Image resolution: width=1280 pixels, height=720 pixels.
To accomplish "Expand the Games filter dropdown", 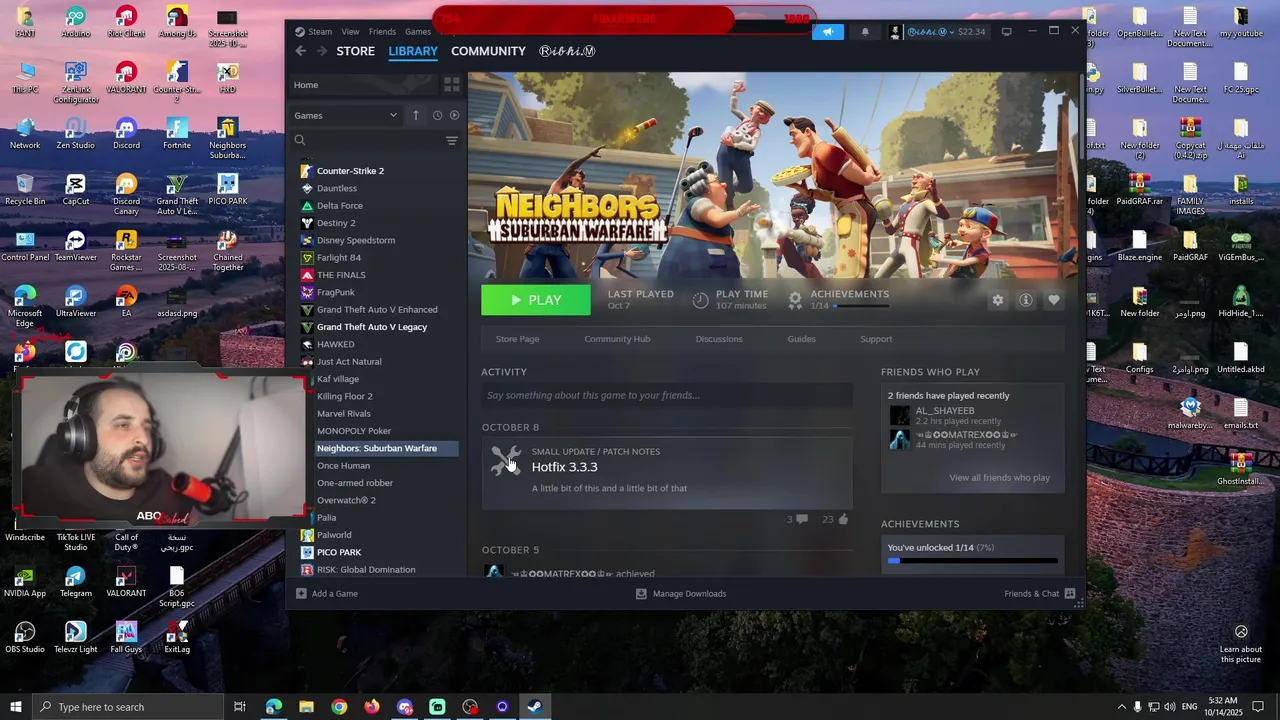I will [346, 115].
